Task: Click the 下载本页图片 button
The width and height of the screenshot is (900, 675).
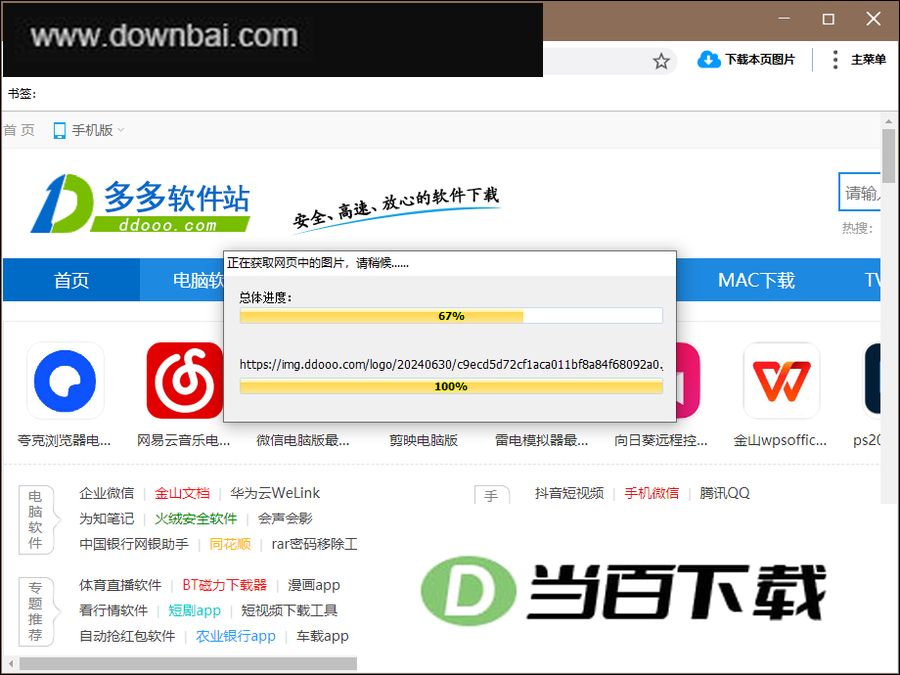Action: (x=747, y=59)
